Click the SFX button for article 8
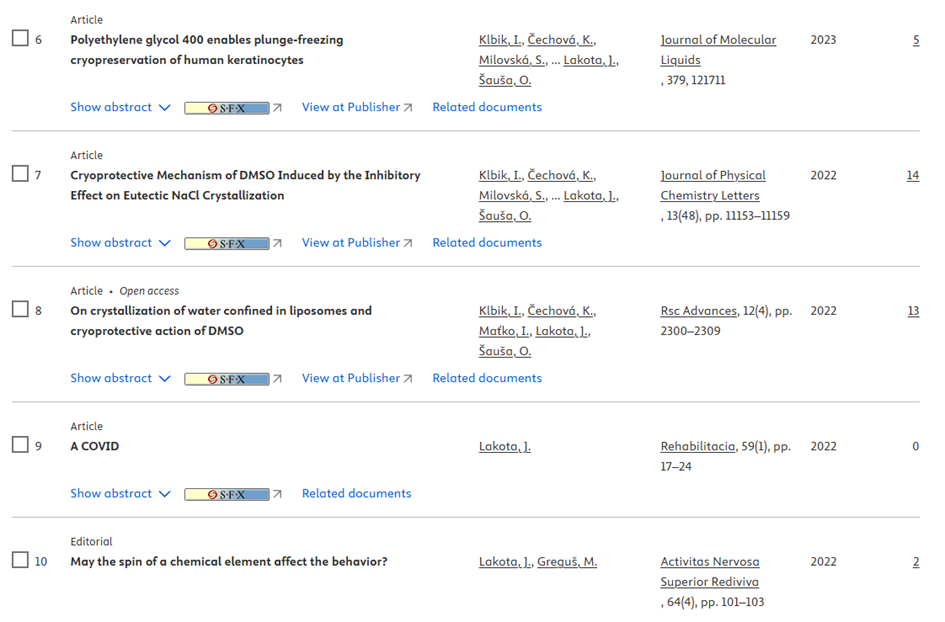 (x=227, y=379)
